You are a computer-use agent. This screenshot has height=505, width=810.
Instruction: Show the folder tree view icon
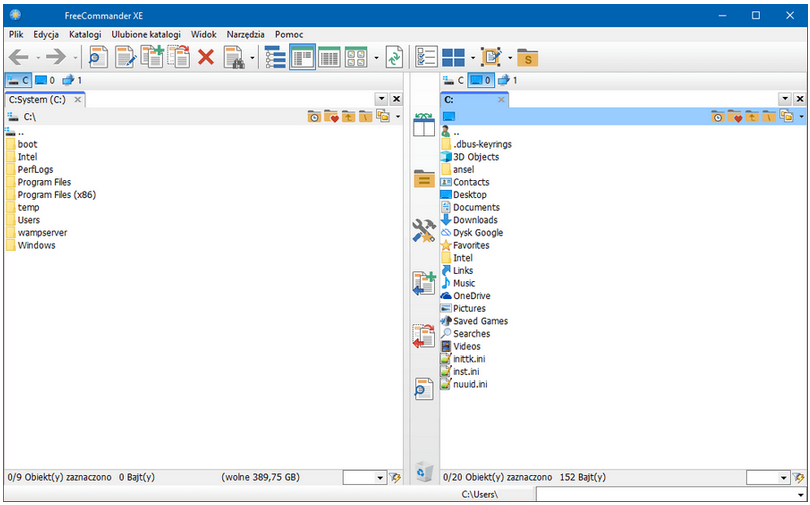[275, 57]
